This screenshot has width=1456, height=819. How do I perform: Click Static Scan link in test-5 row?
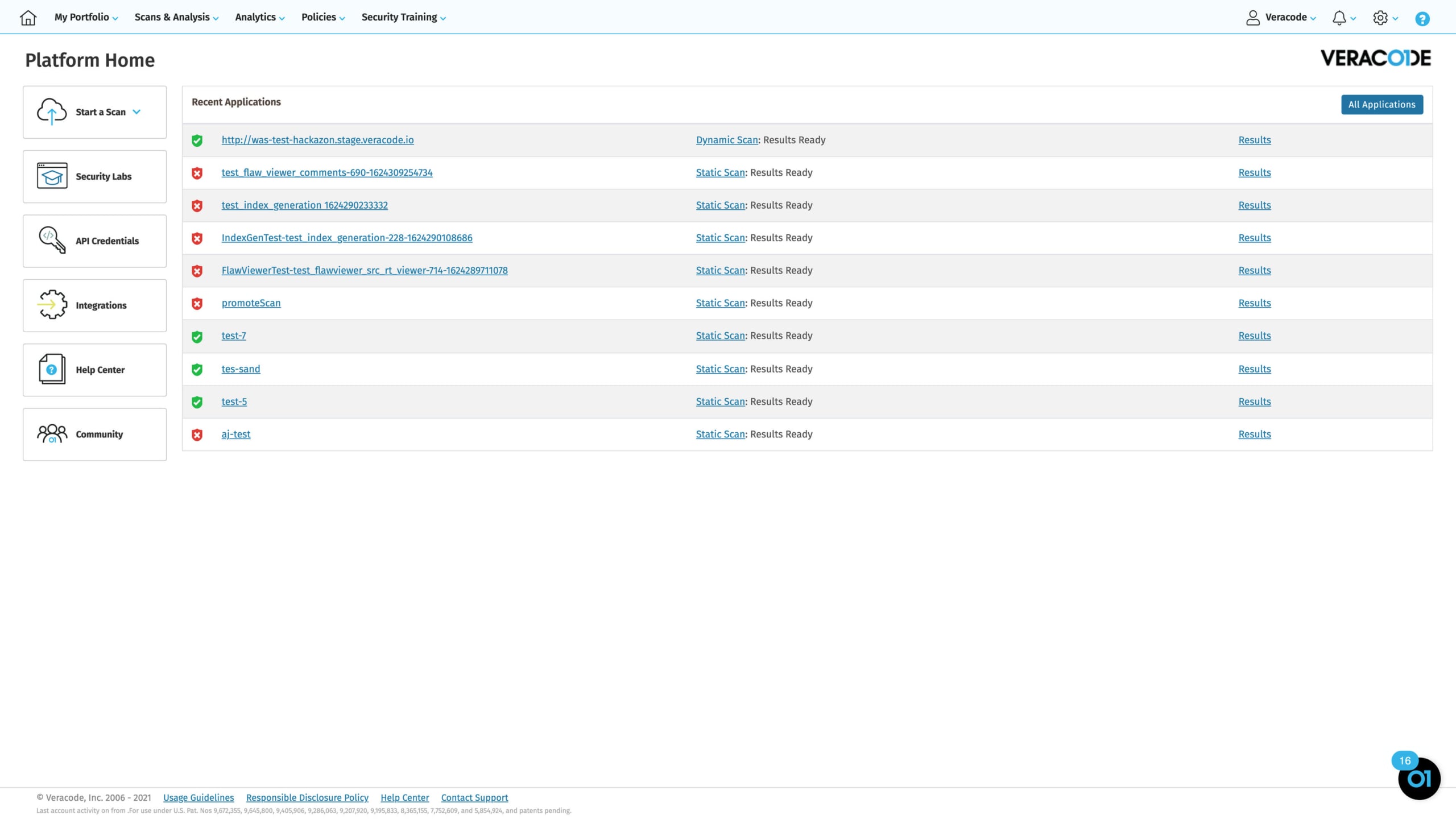click(x=721, y=402)
